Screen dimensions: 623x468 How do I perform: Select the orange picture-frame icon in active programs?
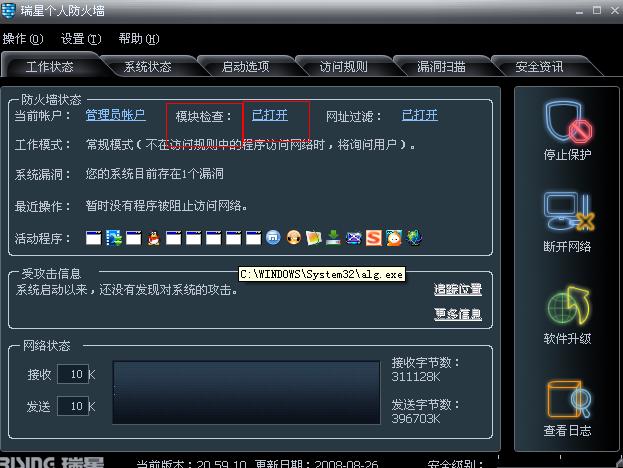tap(313, 238)
